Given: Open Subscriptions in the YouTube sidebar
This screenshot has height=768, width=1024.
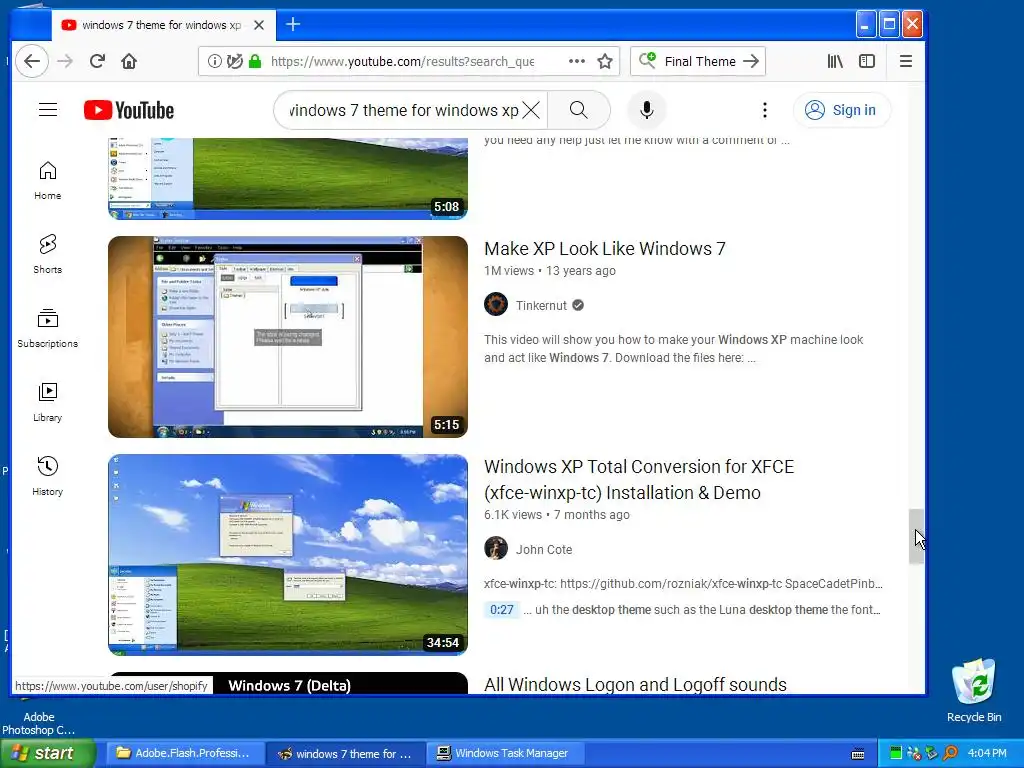Looking at the screenshot, I should (48, 328).
